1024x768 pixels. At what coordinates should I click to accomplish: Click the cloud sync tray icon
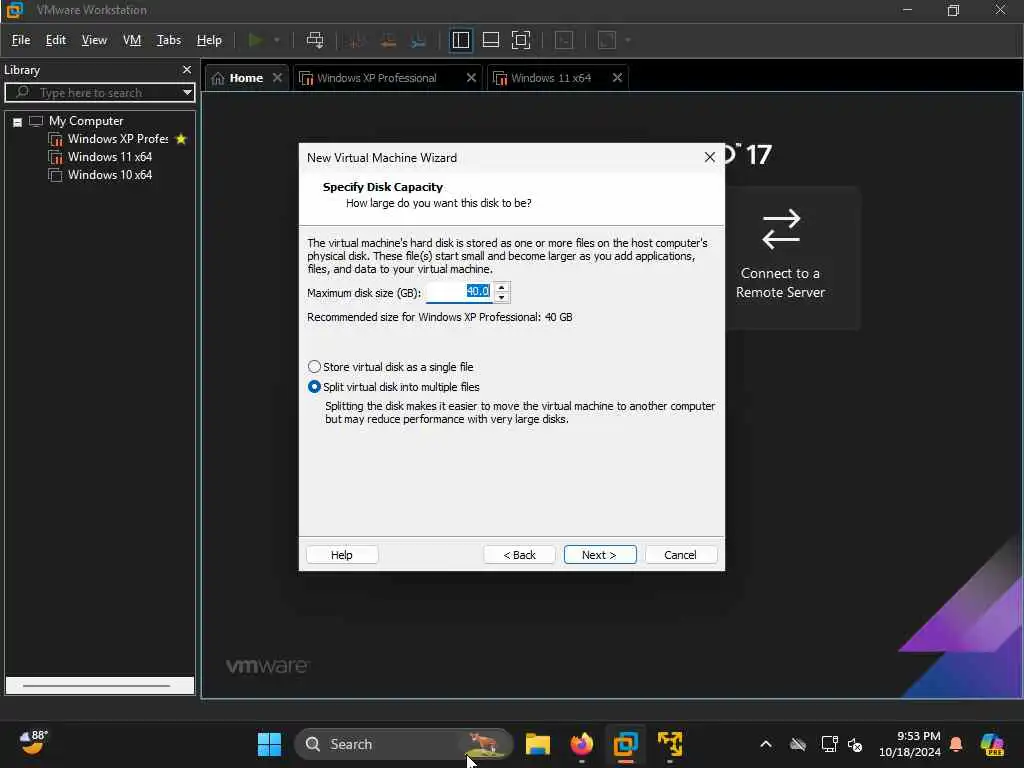click(x=798, y=744)
